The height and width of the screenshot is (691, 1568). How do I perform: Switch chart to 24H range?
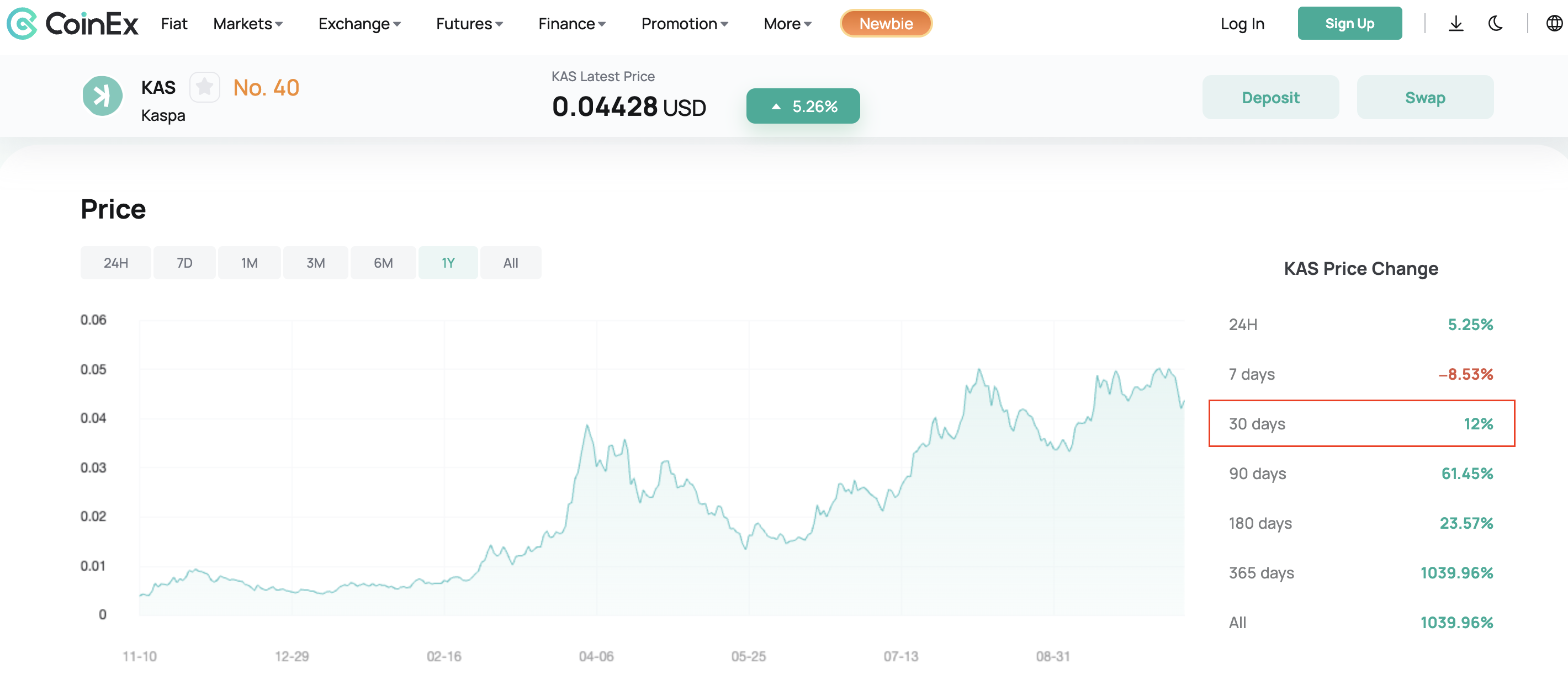pyautogui.click(x=115, y=263)
